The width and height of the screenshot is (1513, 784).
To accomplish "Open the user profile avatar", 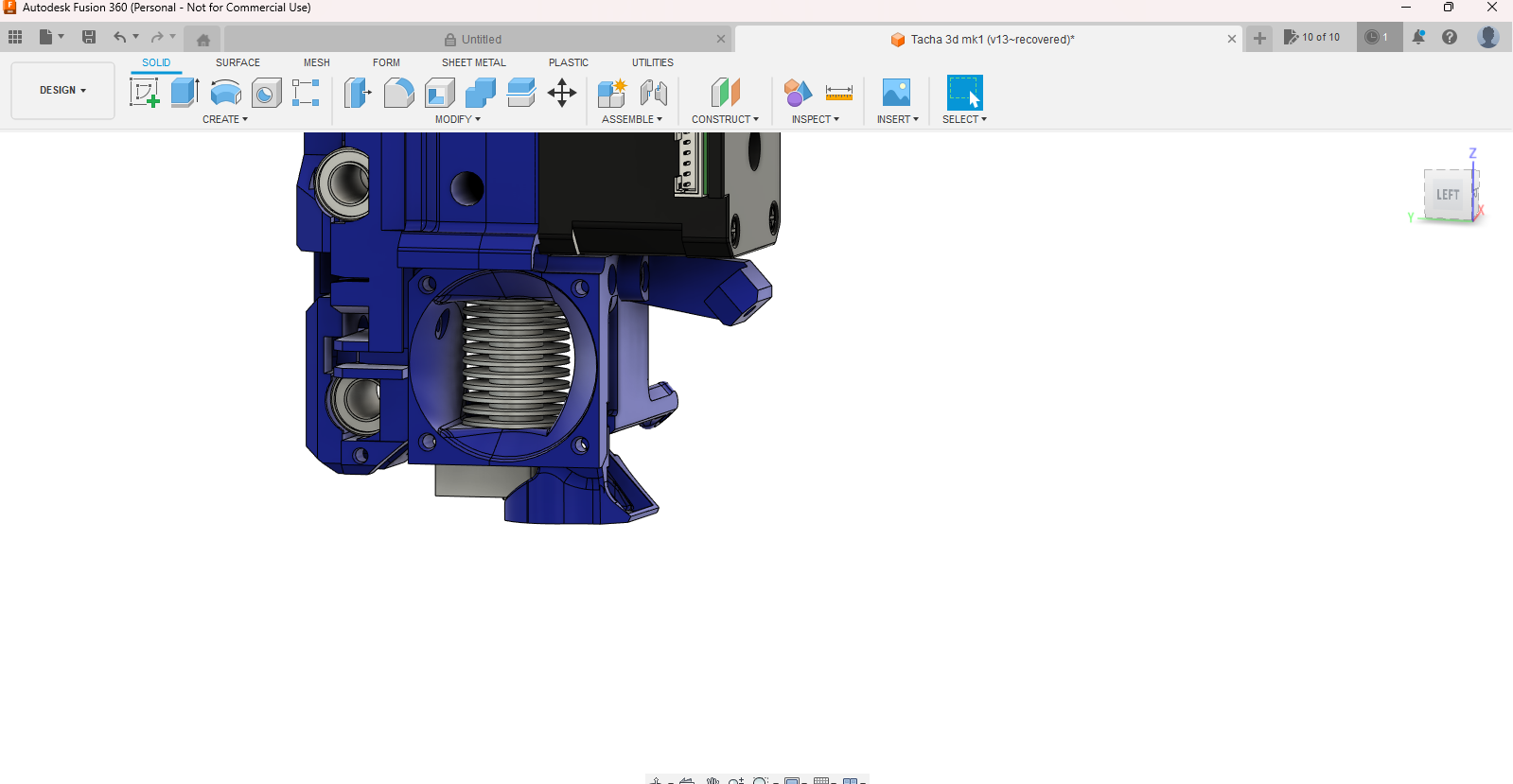I will point(1488,37).
